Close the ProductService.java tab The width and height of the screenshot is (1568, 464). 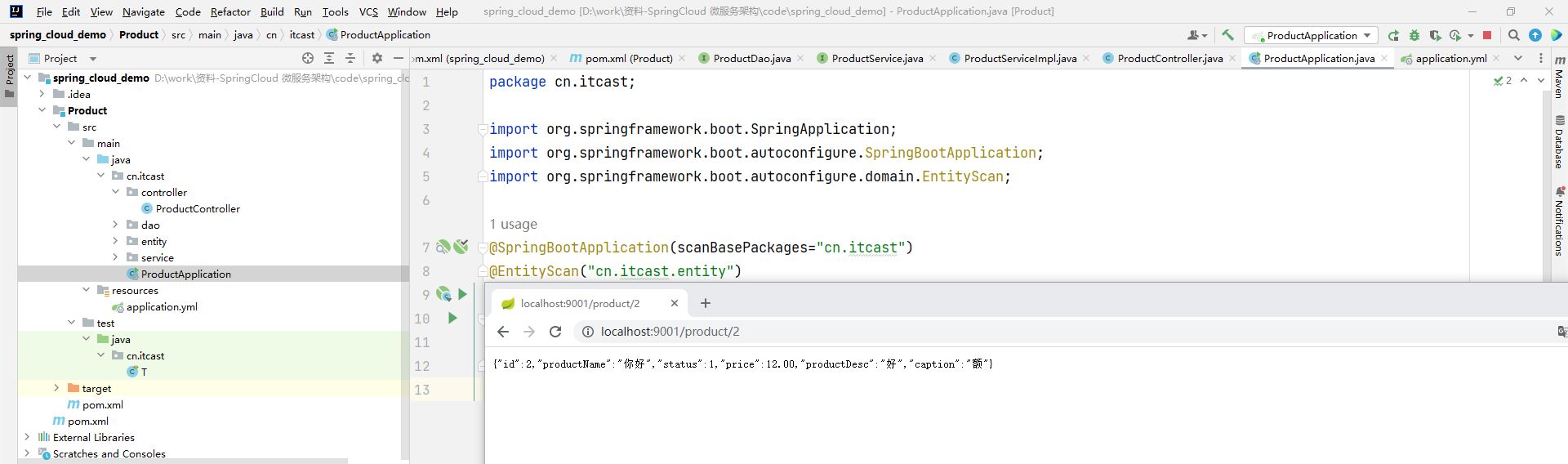point(932,58)
